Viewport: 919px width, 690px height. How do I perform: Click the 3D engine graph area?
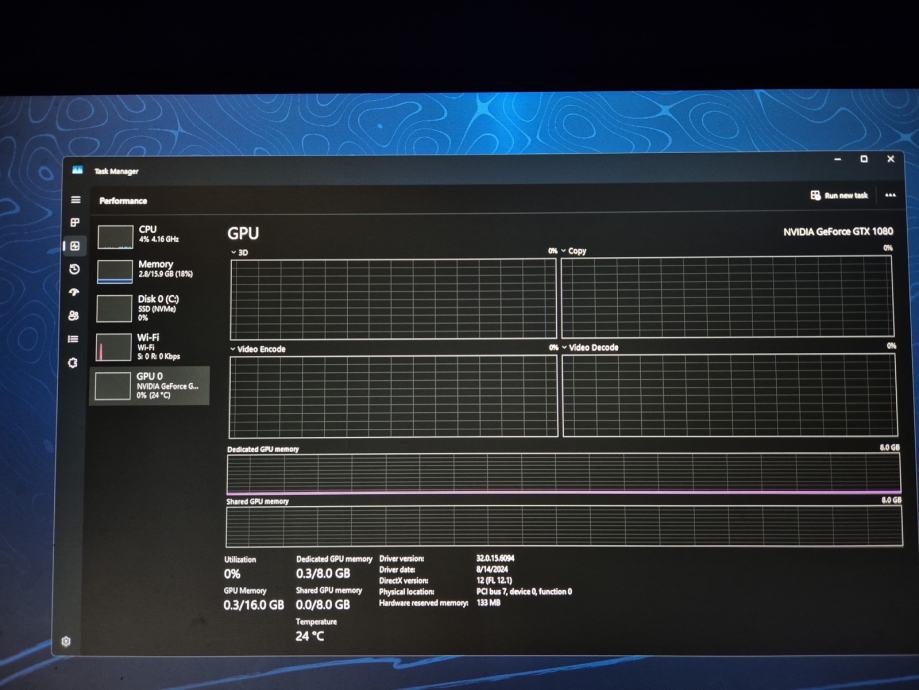click(393, 299)
